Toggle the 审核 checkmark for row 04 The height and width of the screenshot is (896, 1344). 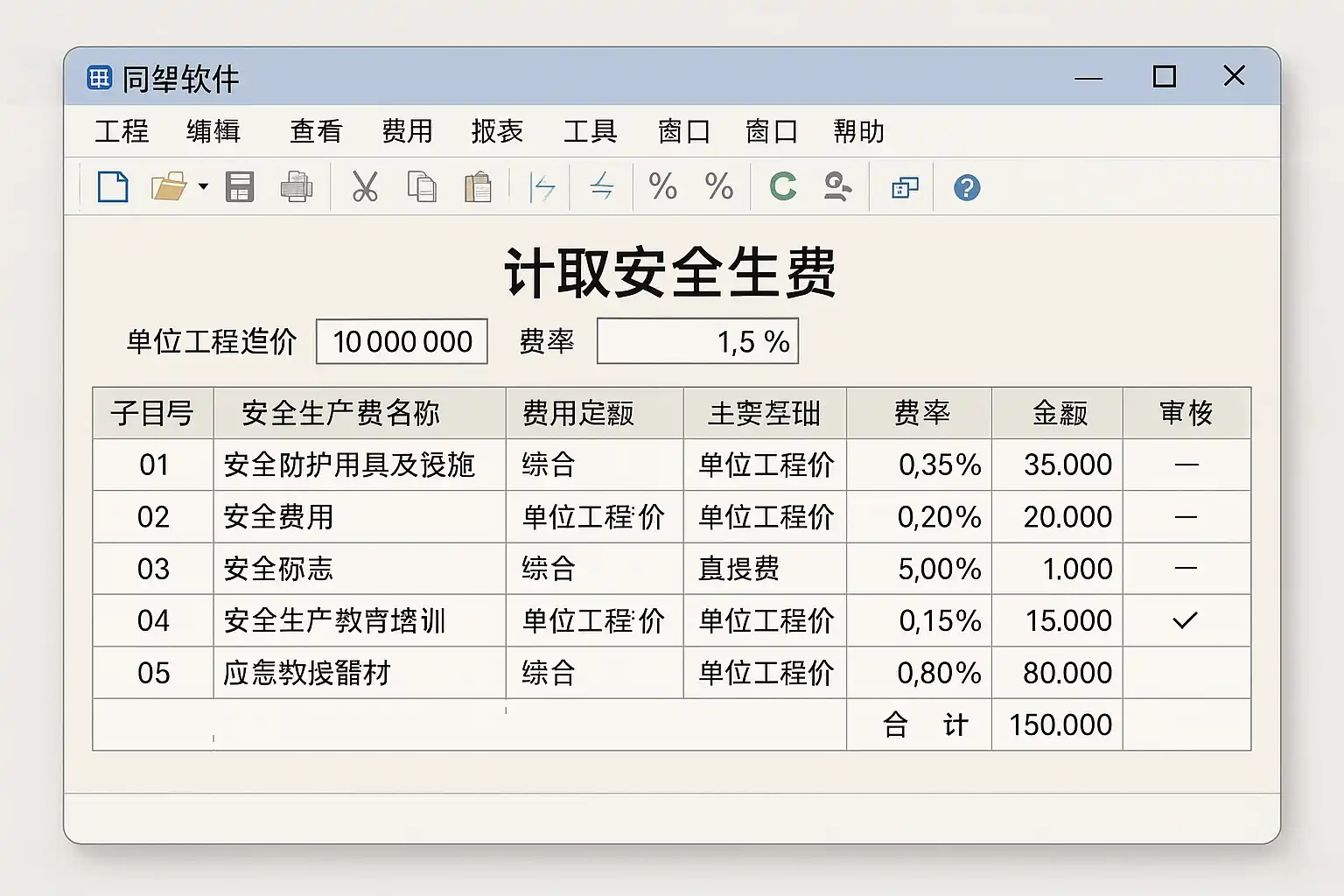click(1186, 620)
